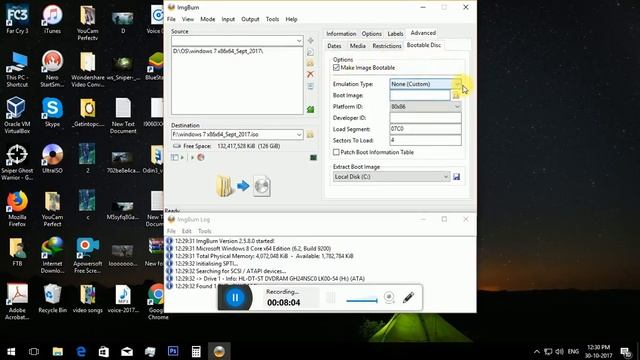Select the Recycle Bin desktop icon
The width and height of the screenshot is (640, 360).
tap(52, 298)
